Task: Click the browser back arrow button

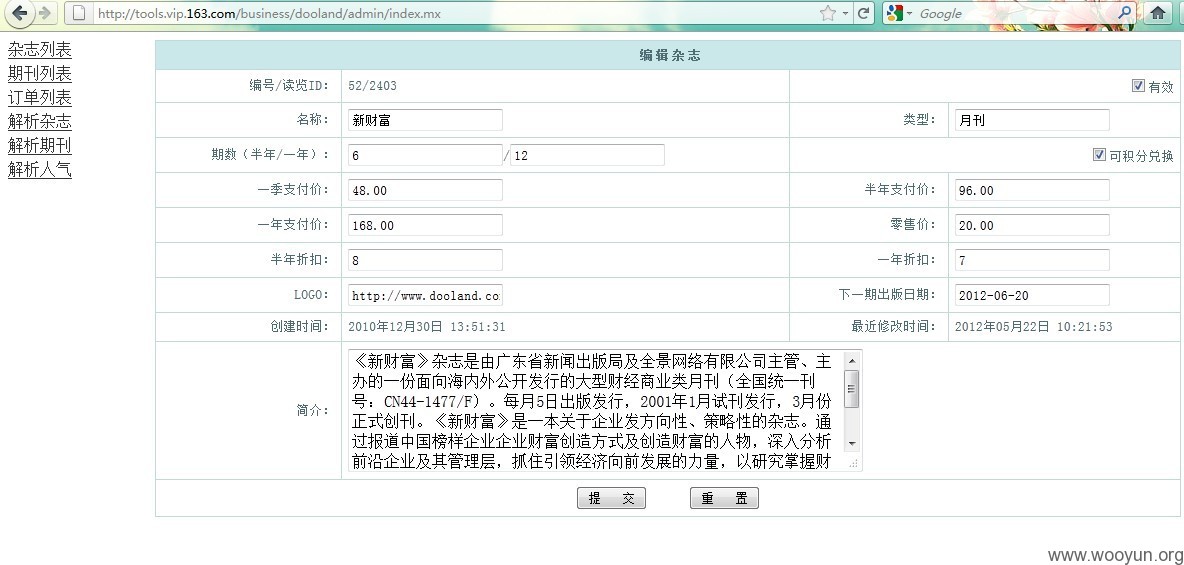Action: coord(20,13)
